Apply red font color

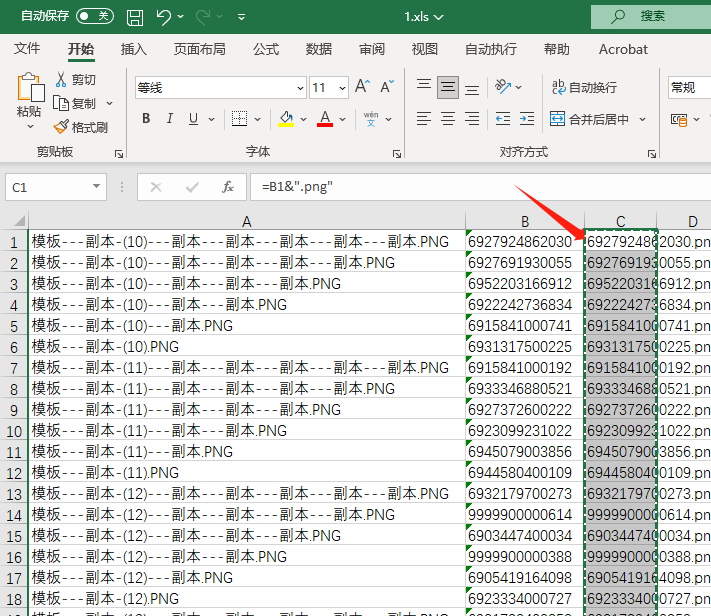pos(325,119)
